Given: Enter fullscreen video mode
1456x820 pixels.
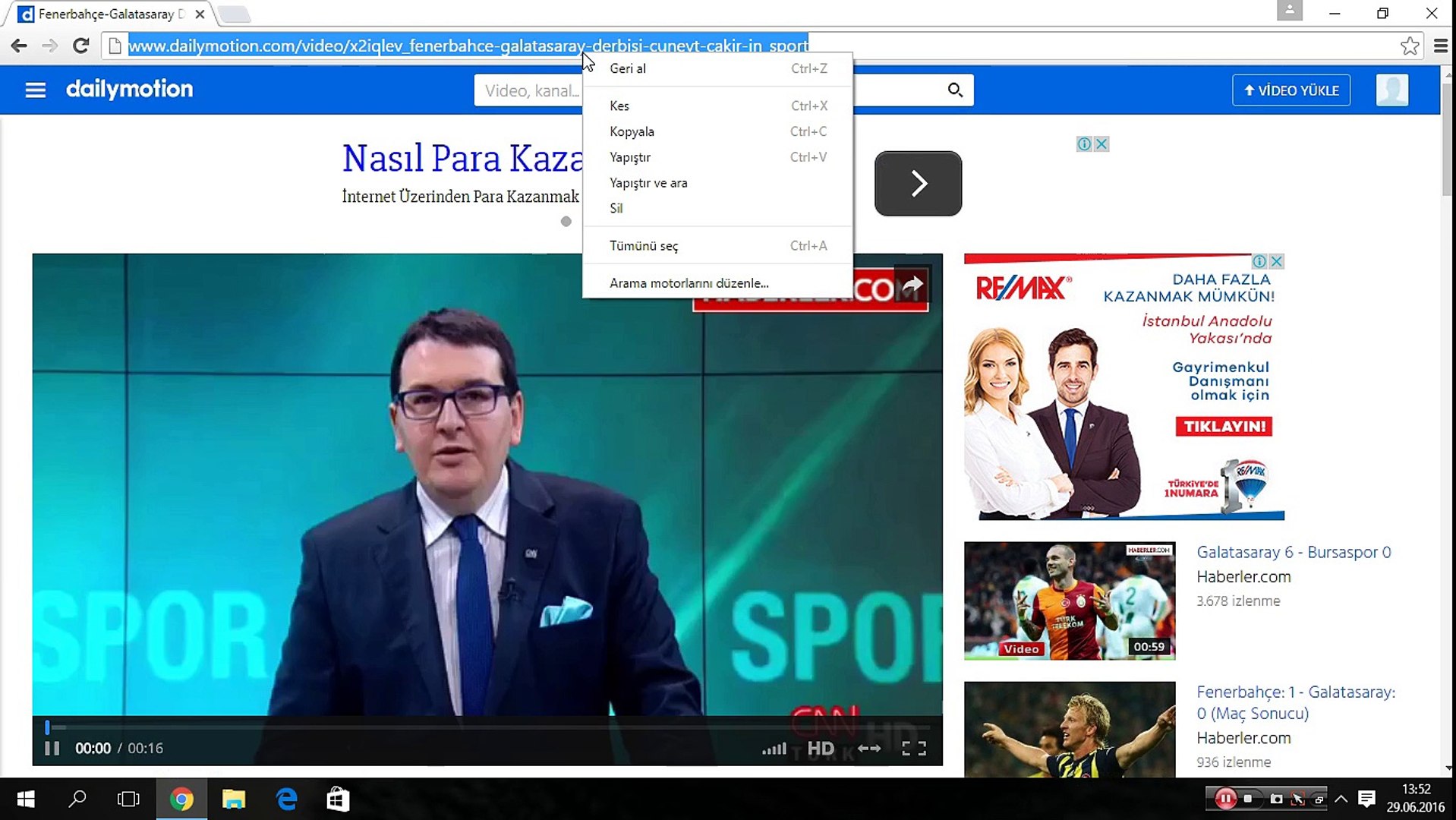Looking at the screenshot, I should click(914, 749).
